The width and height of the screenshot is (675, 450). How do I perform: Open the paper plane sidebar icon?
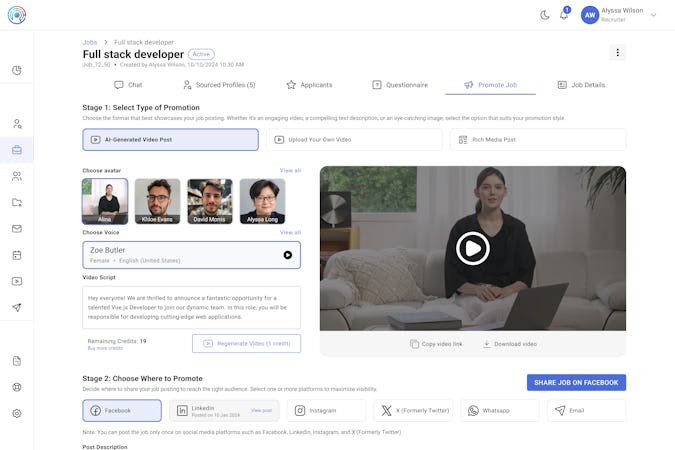tap(17, 307)
